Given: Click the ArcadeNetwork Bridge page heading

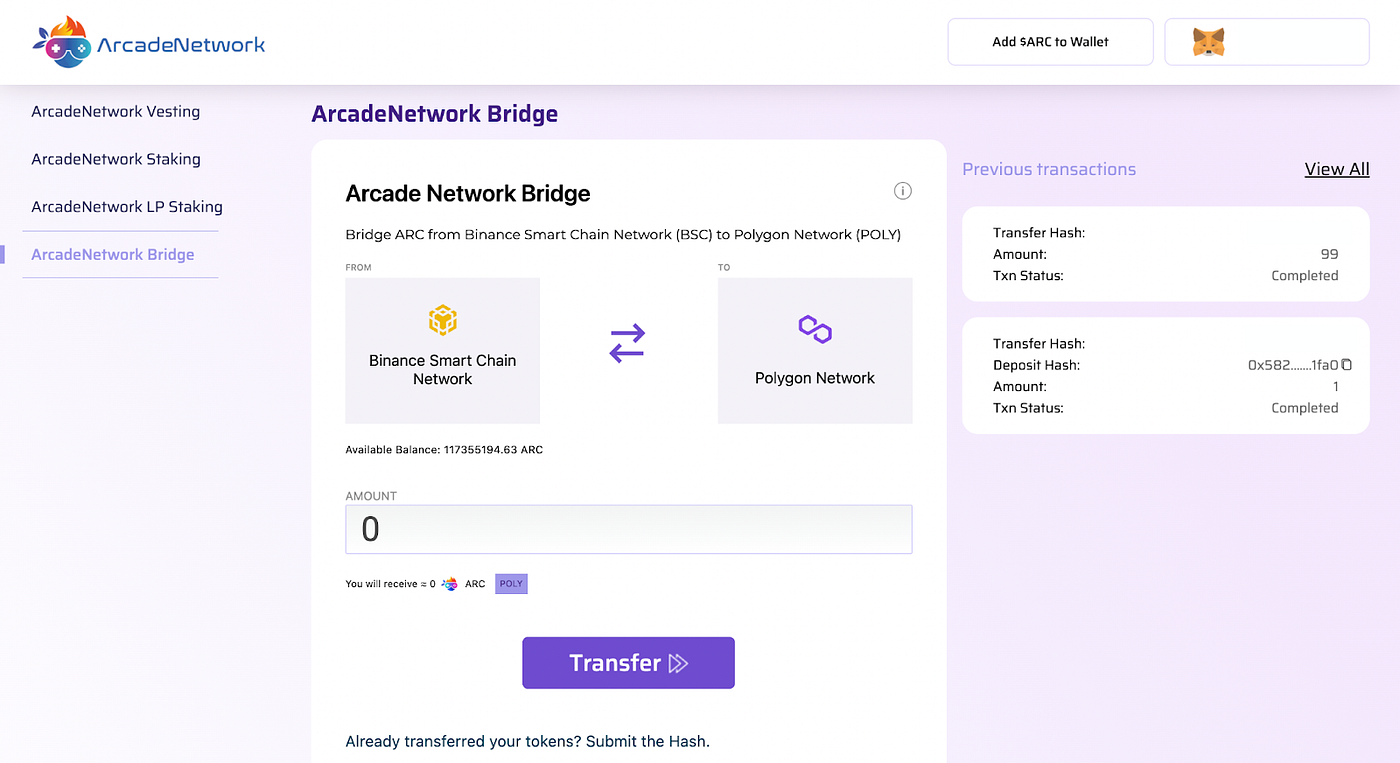Looking at the screenshot, I should [x=435, y=114].
